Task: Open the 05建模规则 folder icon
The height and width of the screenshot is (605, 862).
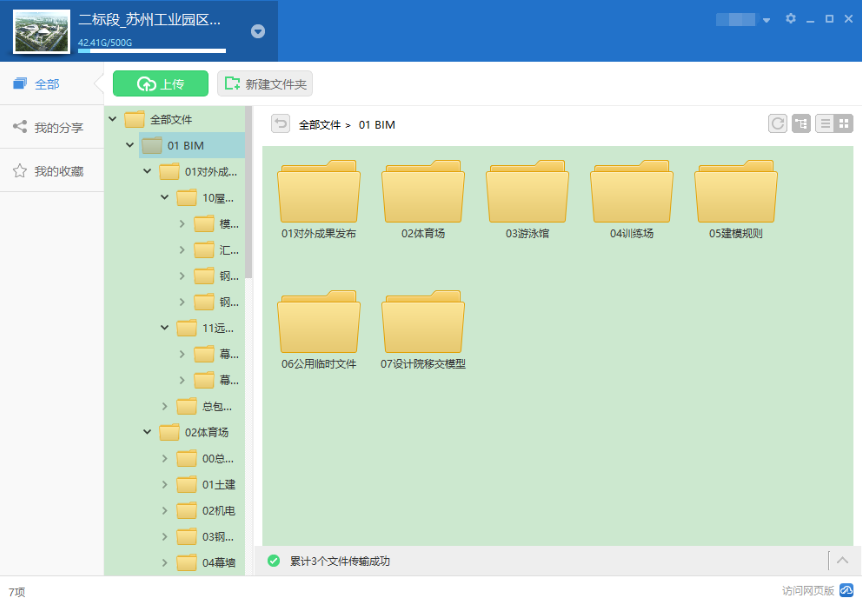Action: click(x=735, y=194)
